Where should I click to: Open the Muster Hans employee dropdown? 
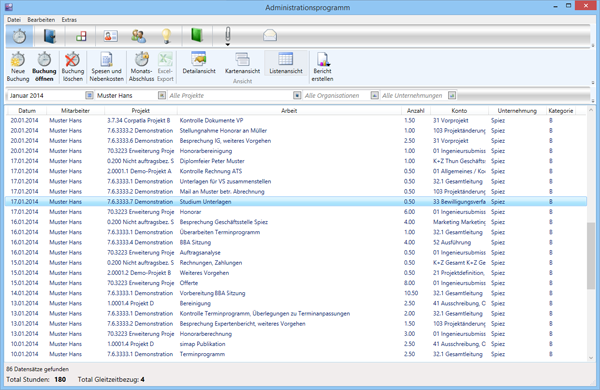[162, 95]
